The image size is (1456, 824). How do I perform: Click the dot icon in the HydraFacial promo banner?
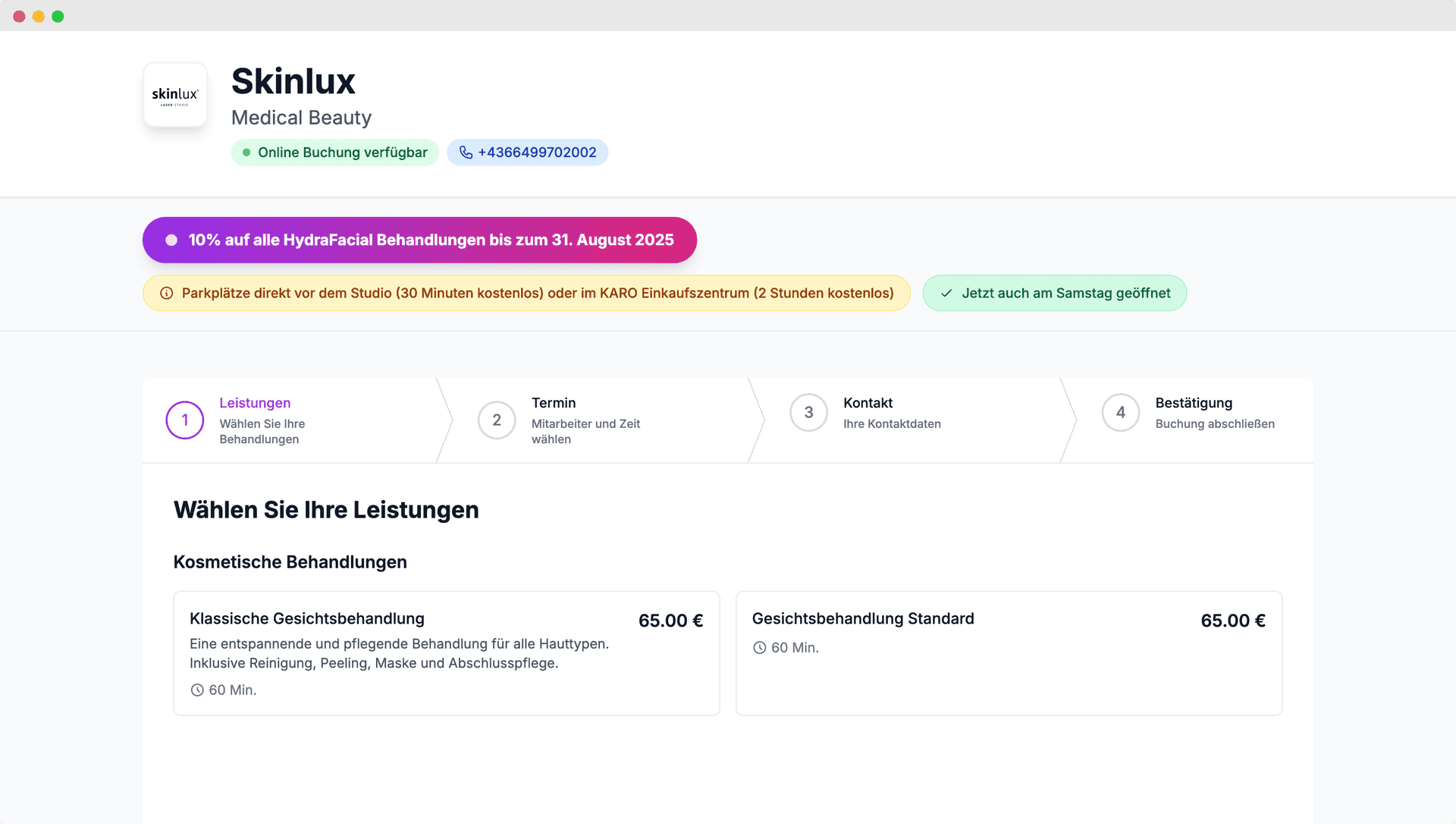pos(172,240)
